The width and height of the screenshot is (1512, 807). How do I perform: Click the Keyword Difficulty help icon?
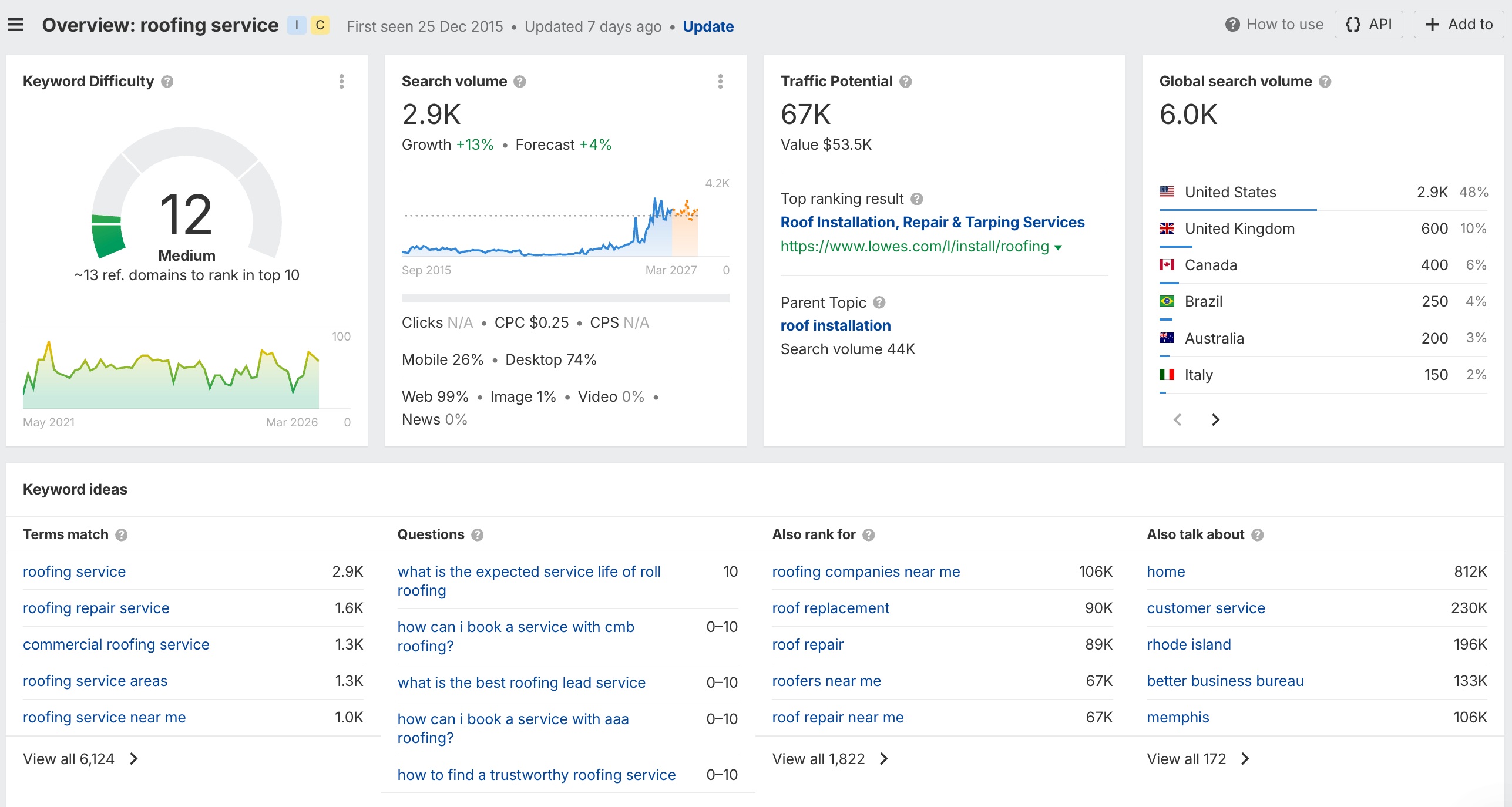[167, 82]
